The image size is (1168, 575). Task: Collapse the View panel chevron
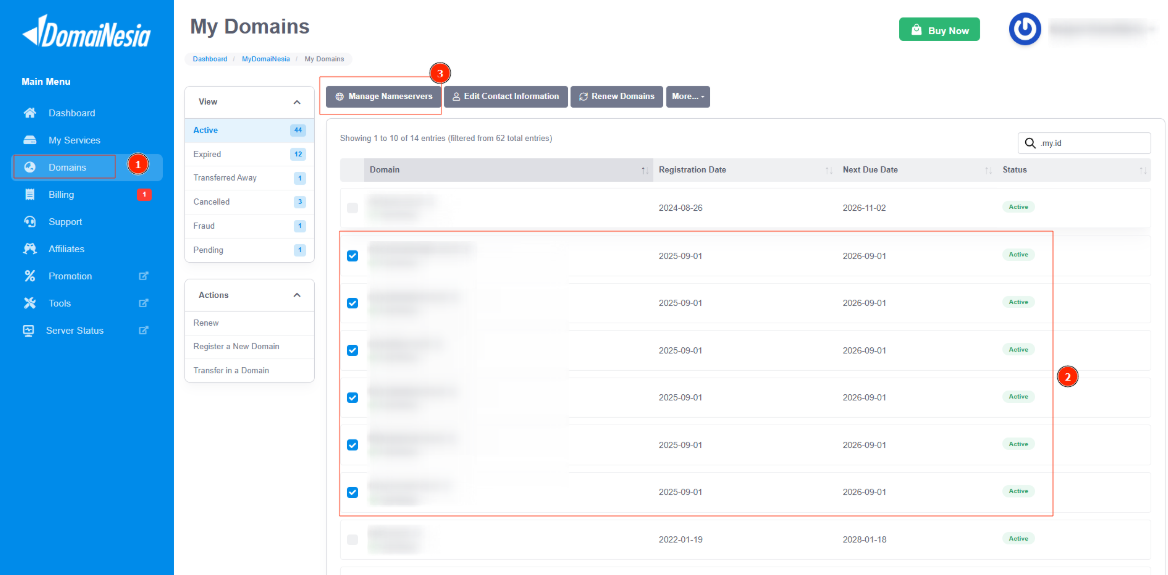click(297, 102)
